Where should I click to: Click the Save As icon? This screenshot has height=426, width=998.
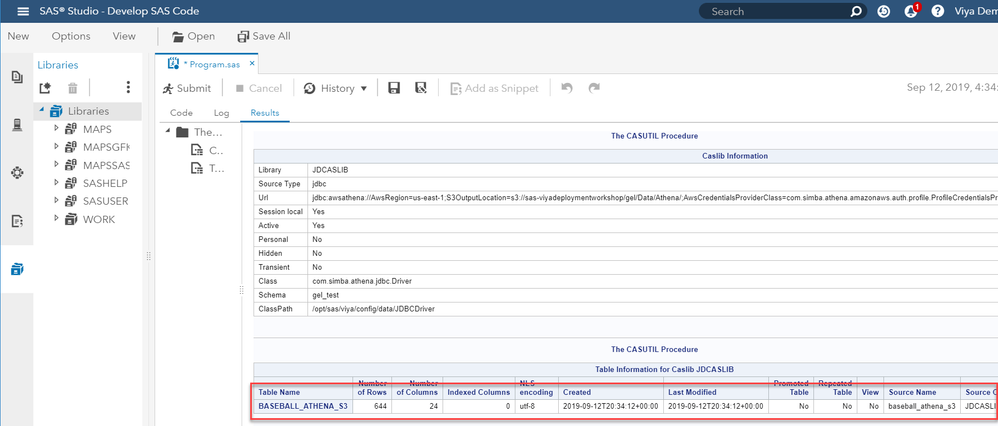(x=421, y=89)
